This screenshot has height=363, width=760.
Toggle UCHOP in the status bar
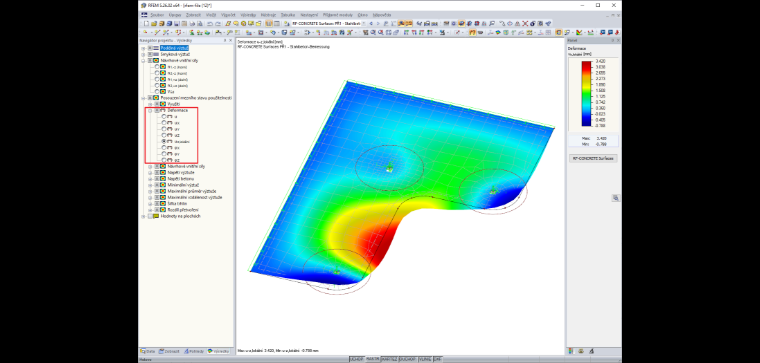[x=356, y=359]
